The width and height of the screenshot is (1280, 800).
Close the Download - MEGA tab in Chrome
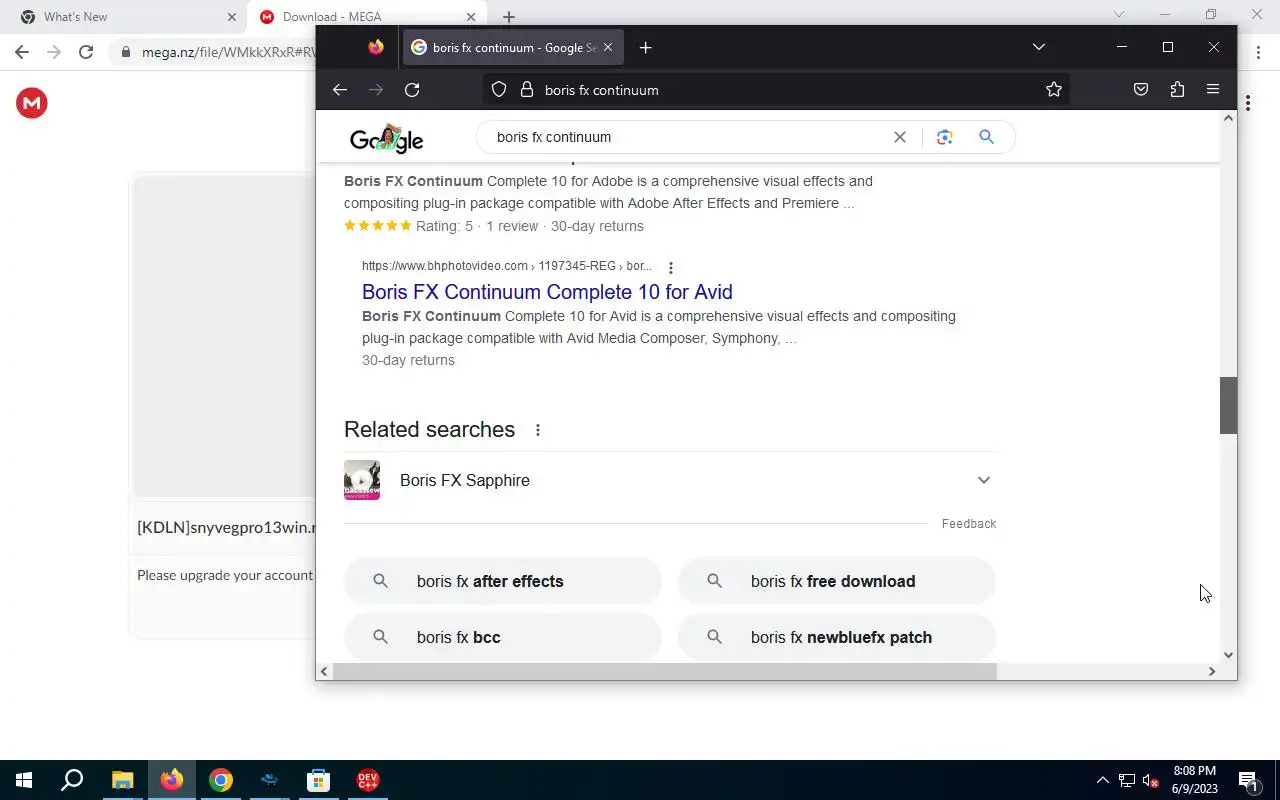[x=471, y=17]
